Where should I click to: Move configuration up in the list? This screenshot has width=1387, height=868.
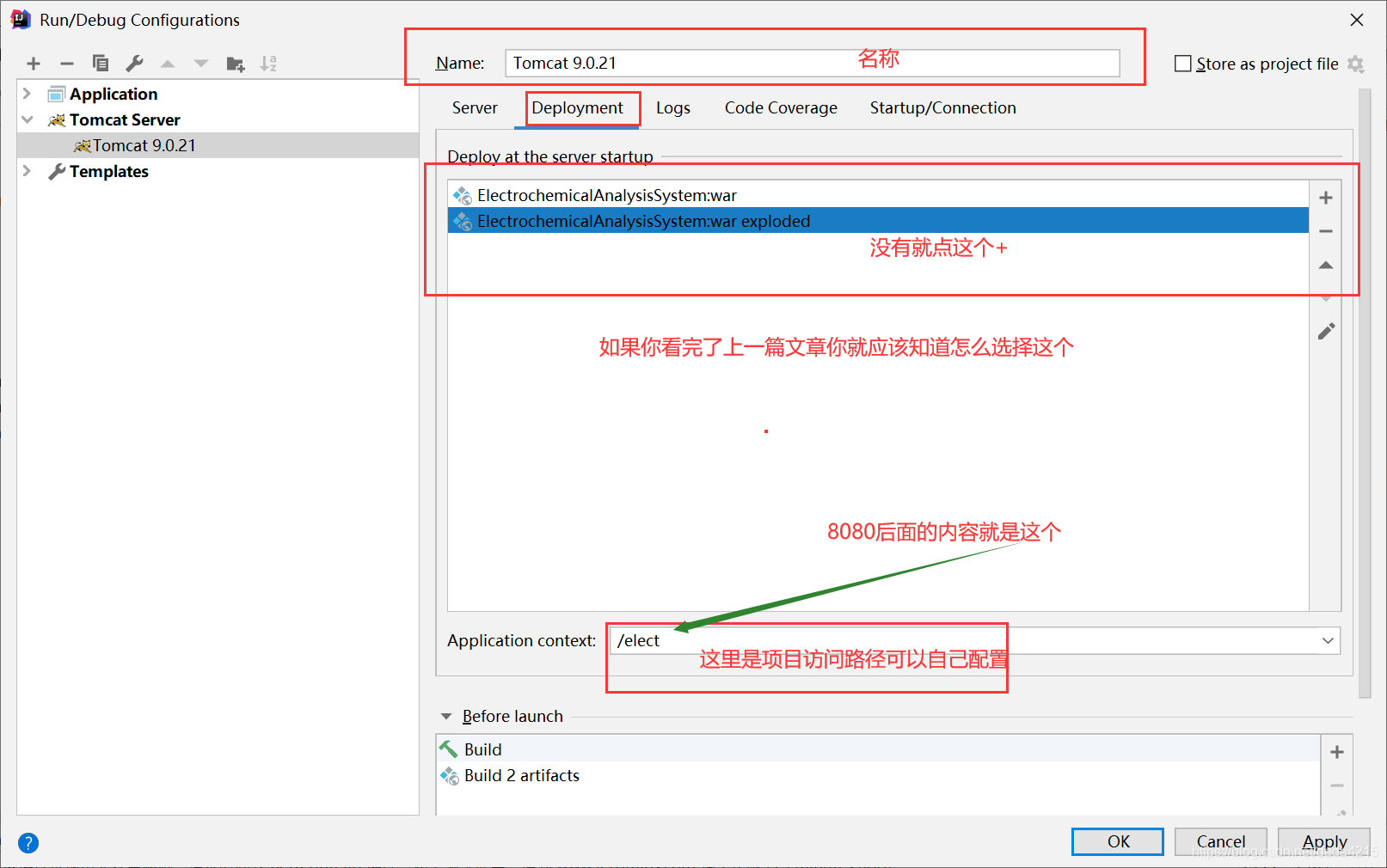point(168,64)
